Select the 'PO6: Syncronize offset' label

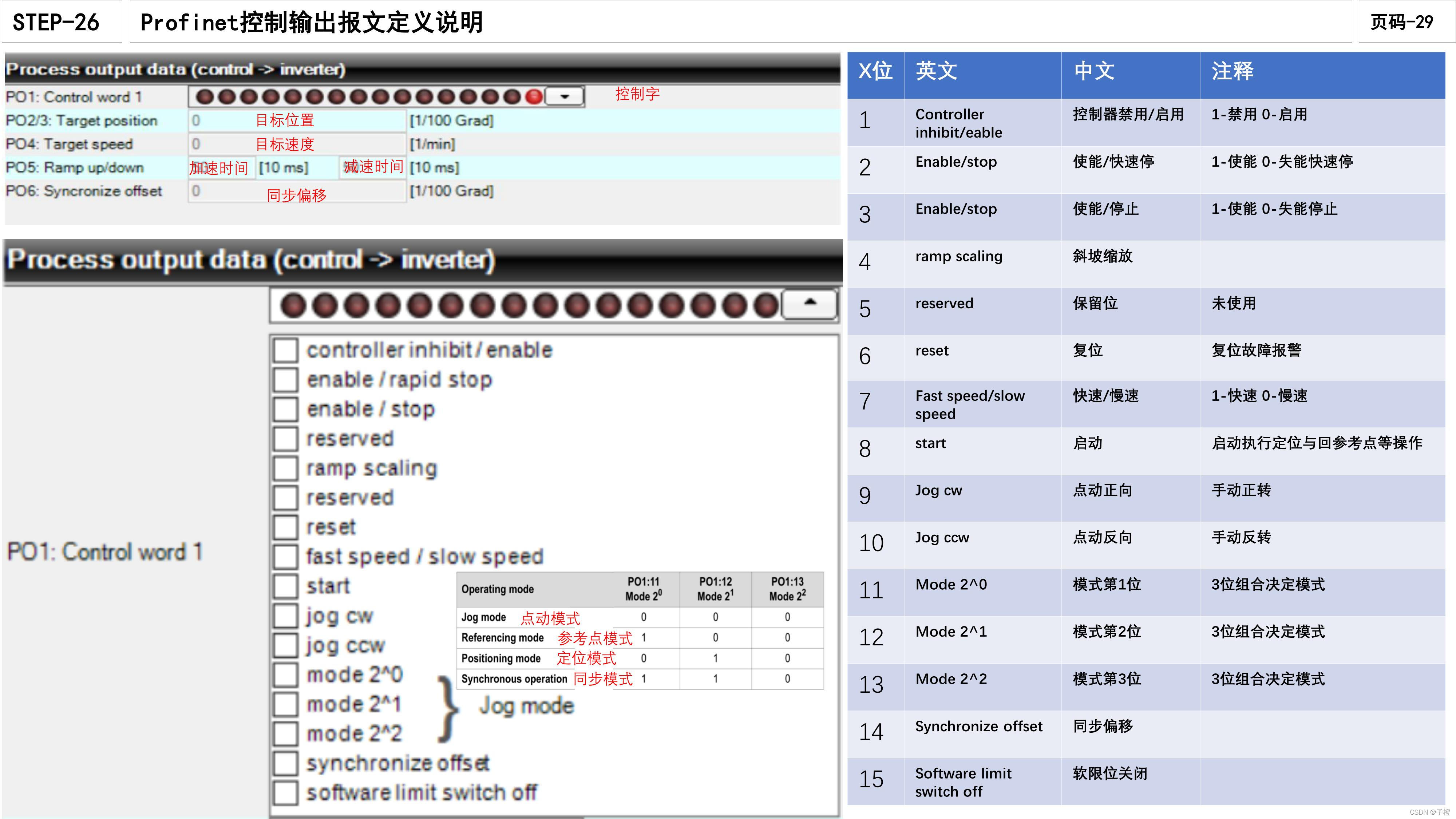pos(84,191)
